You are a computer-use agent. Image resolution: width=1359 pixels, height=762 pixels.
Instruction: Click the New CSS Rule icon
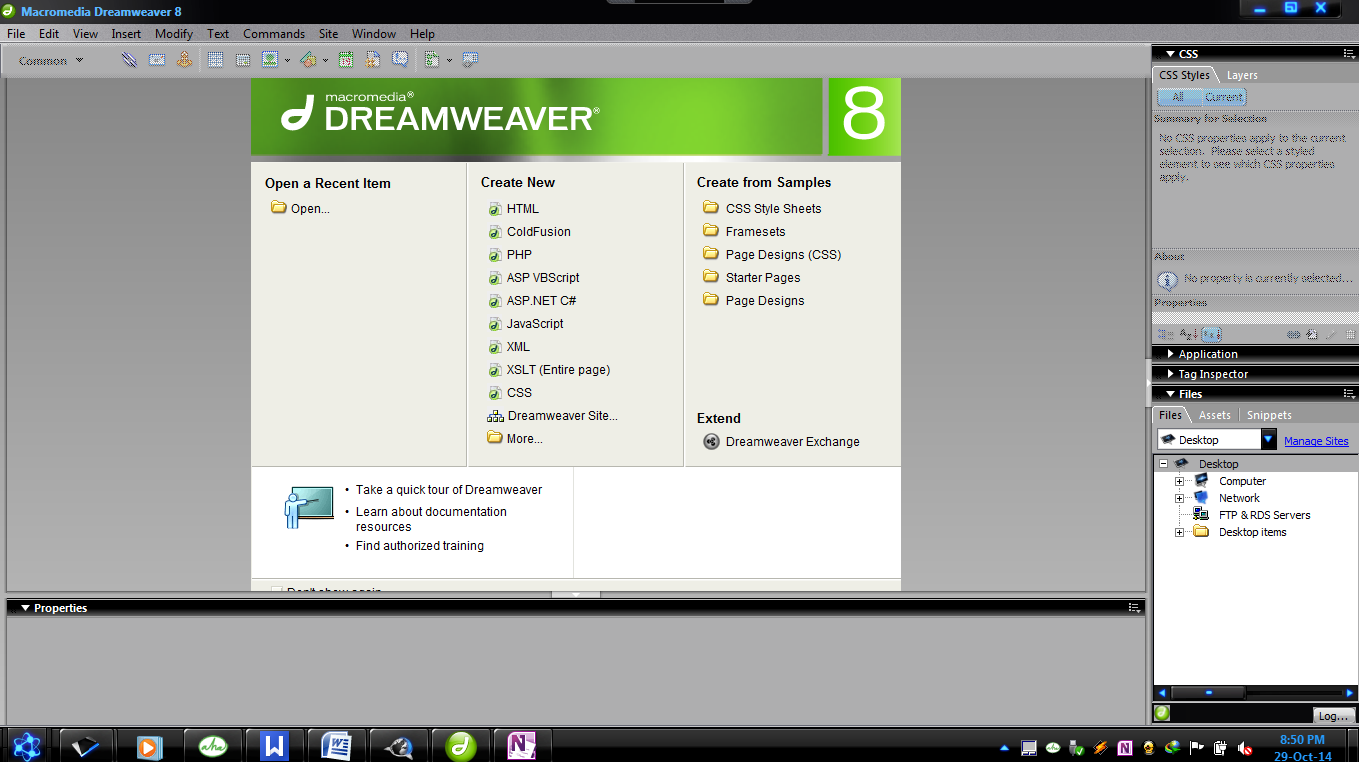coord(1312,335)
